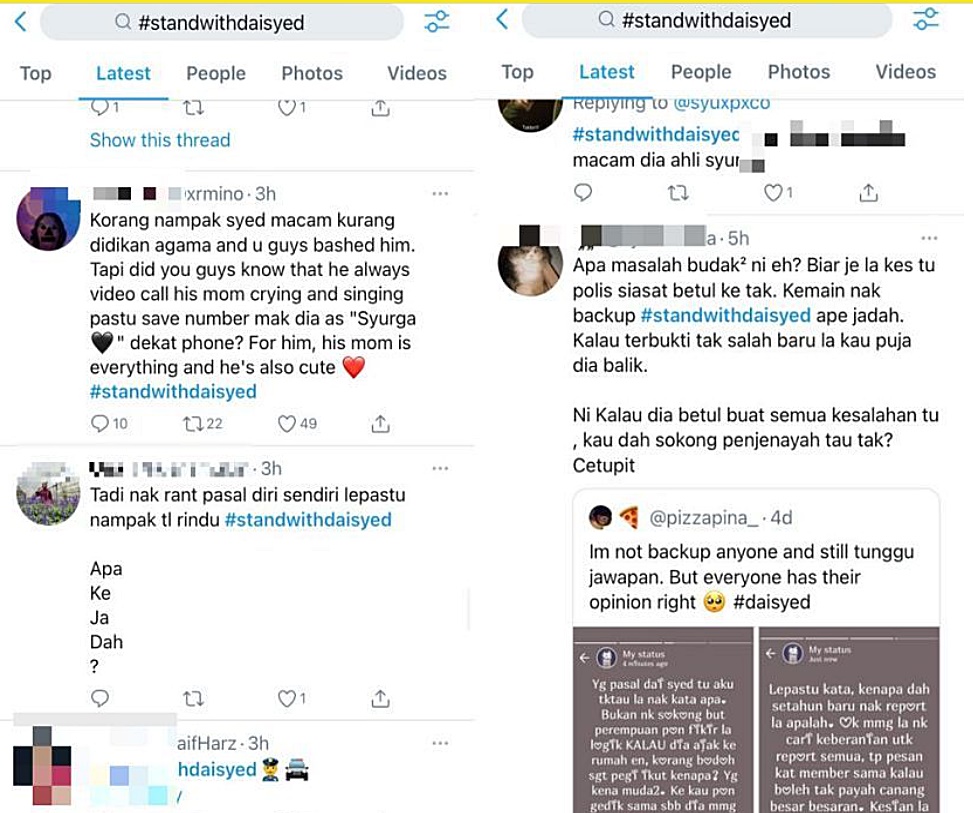Open more options on xrmino tweet
This screenshot has height=813, width=973.
click(x=440, y=194)
